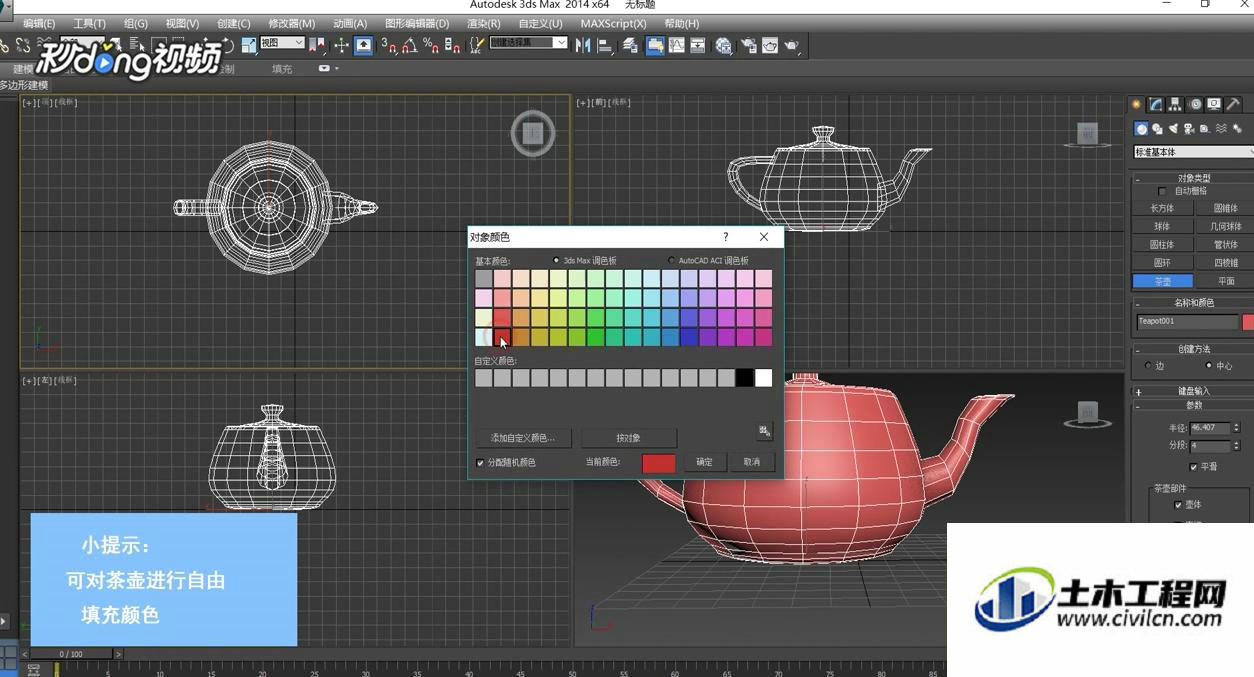Choose the 球体 object type button
This screenshot has width=1254, height=677.
click(x=1162, y=227)
